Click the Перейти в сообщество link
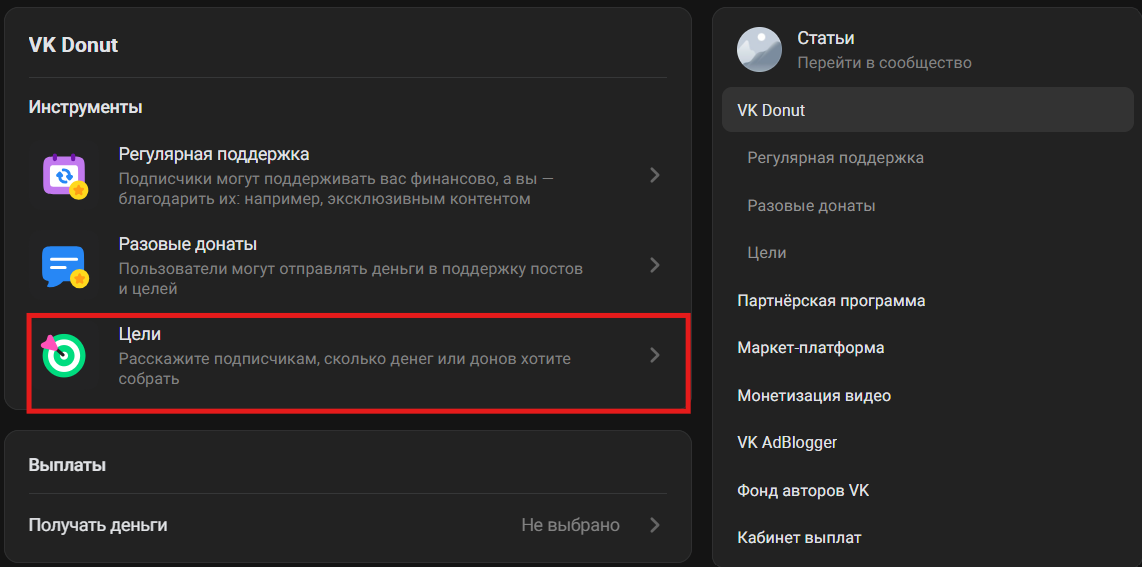 point(884,62)
